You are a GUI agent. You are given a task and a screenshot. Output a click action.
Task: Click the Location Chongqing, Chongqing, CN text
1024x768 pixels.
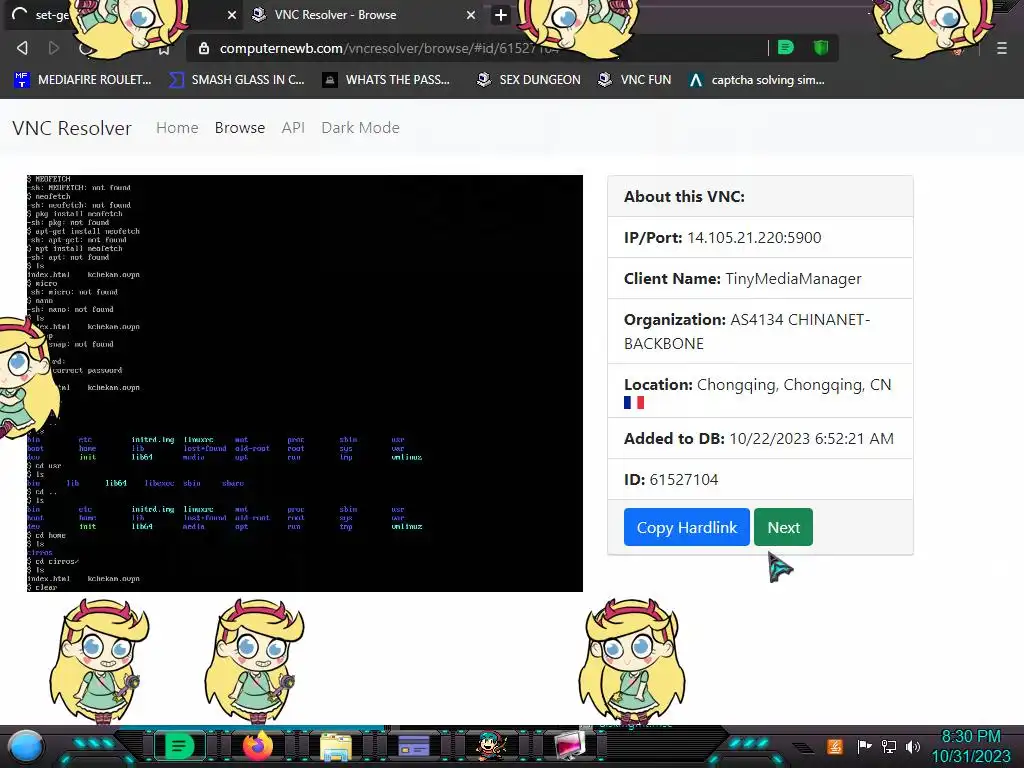[x=793, y=385]
